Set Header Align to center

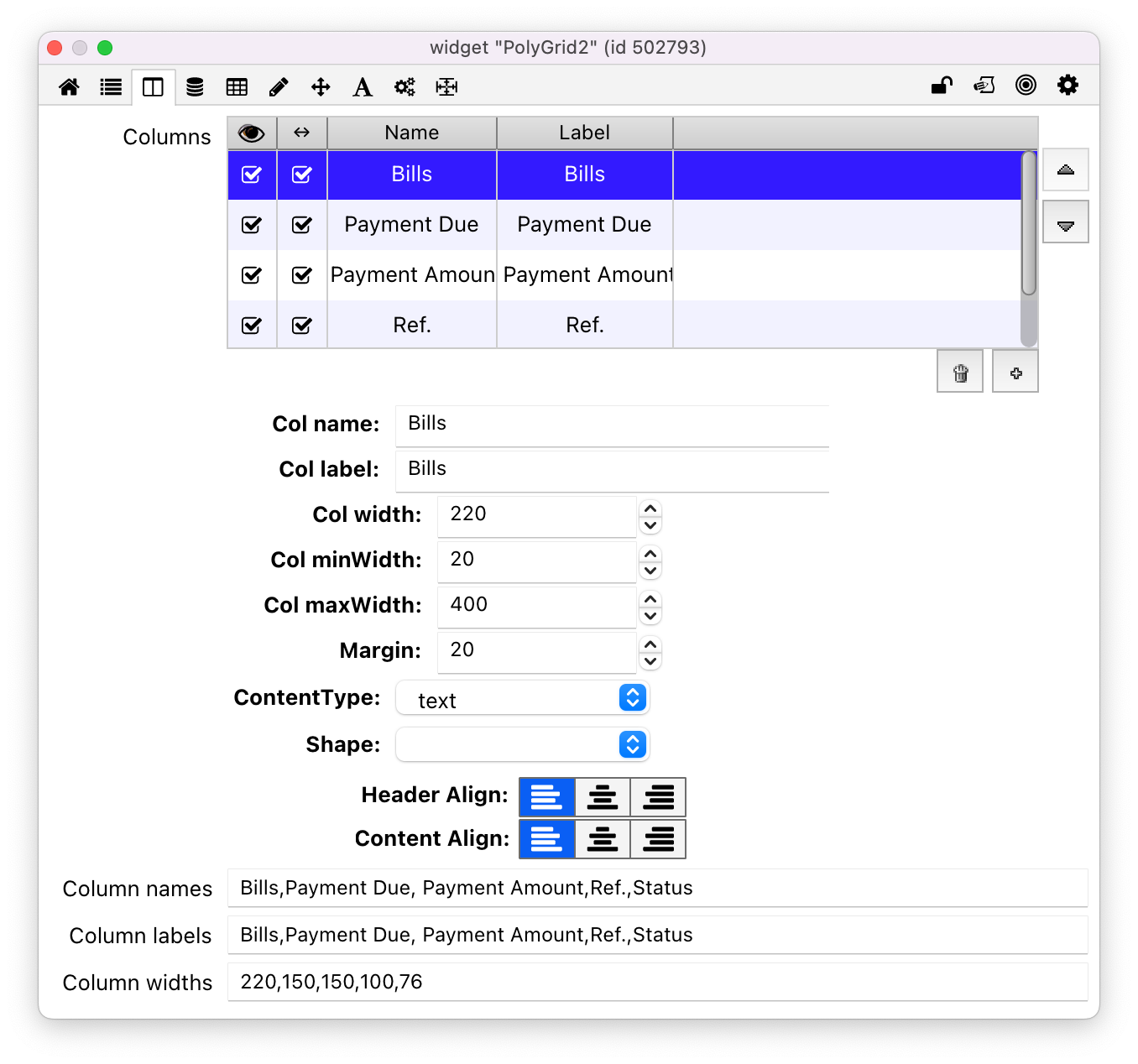click(603, 797)
